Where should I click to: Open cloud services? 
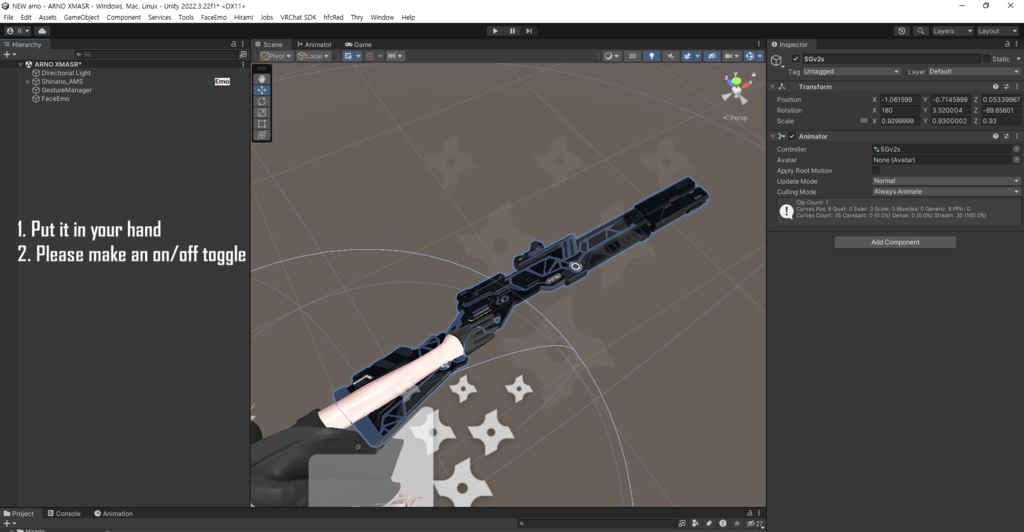click(42, 31)
